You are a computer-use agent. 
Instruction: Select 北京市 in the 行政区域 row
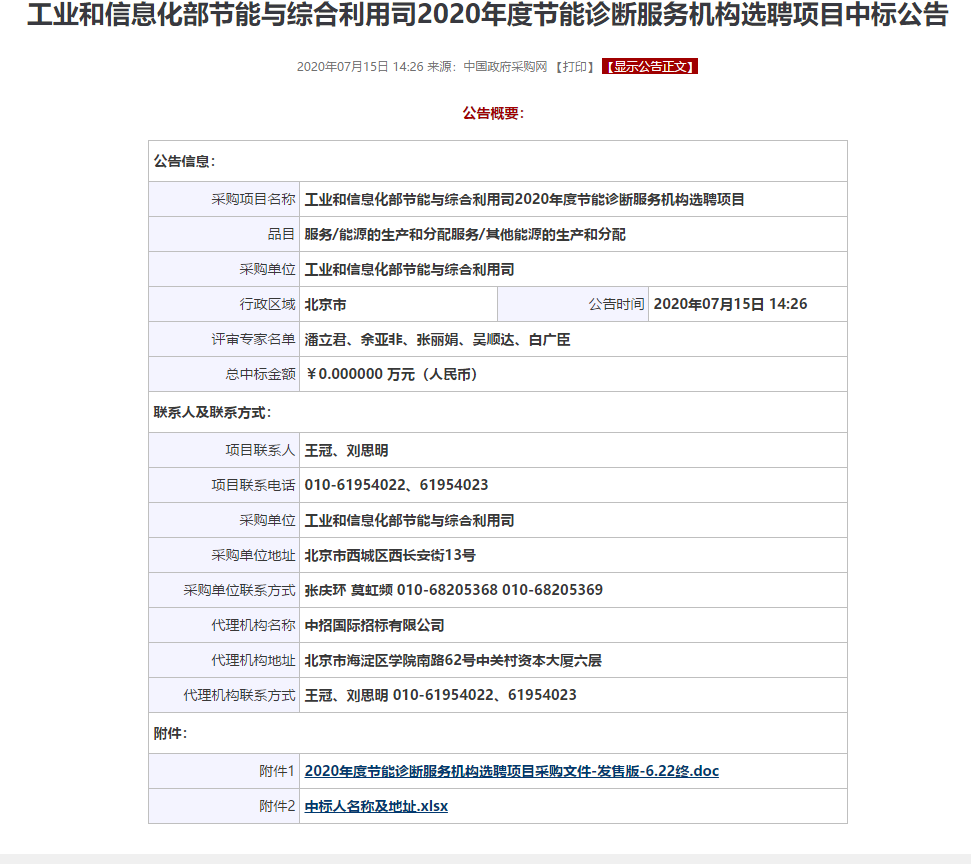click(x=325, y=304)
